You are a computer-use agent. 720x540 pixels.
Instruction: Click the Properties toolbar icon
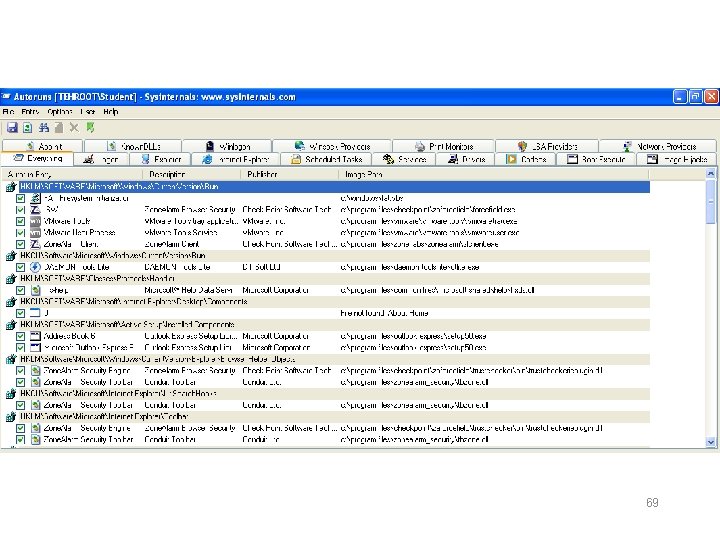click(59, 128)
